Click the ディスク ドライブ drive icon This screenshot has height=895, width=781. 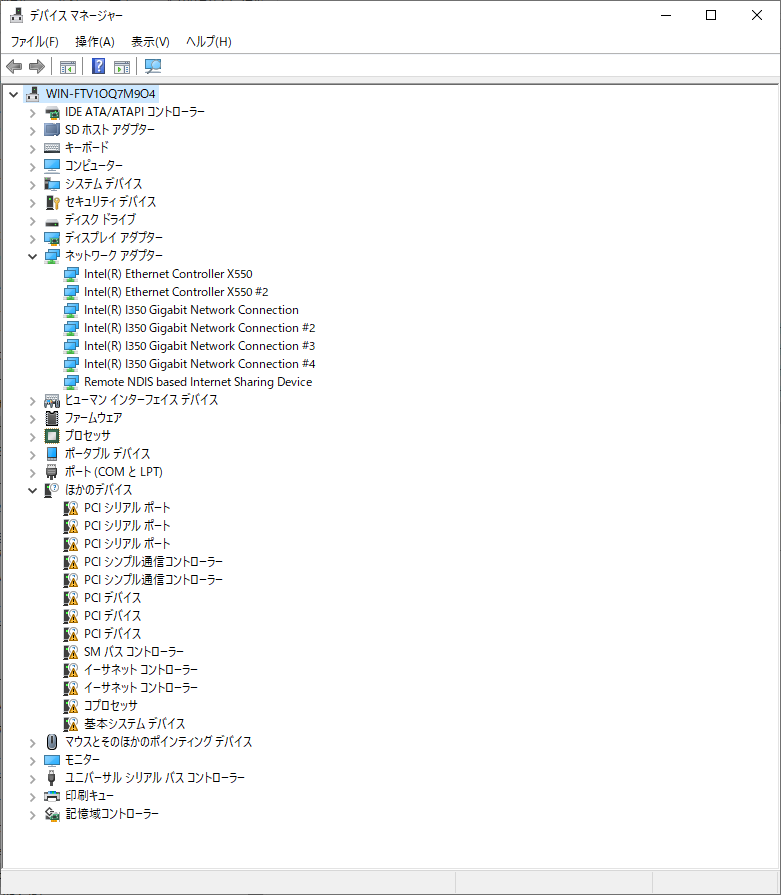[52, 221]
